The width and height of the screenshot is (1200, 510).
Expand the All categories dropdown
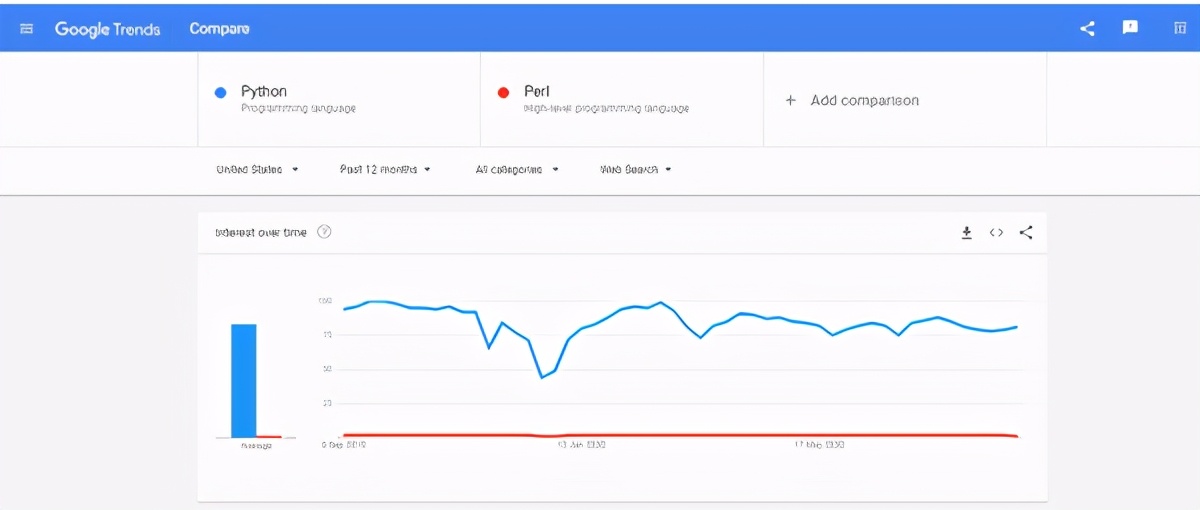(517, 170)
